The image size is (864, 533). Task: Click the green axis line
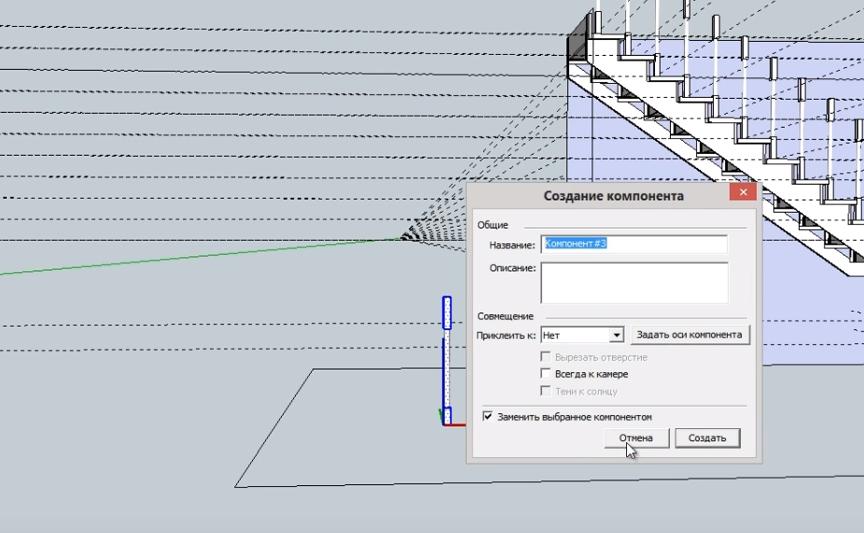click(200, 255)
